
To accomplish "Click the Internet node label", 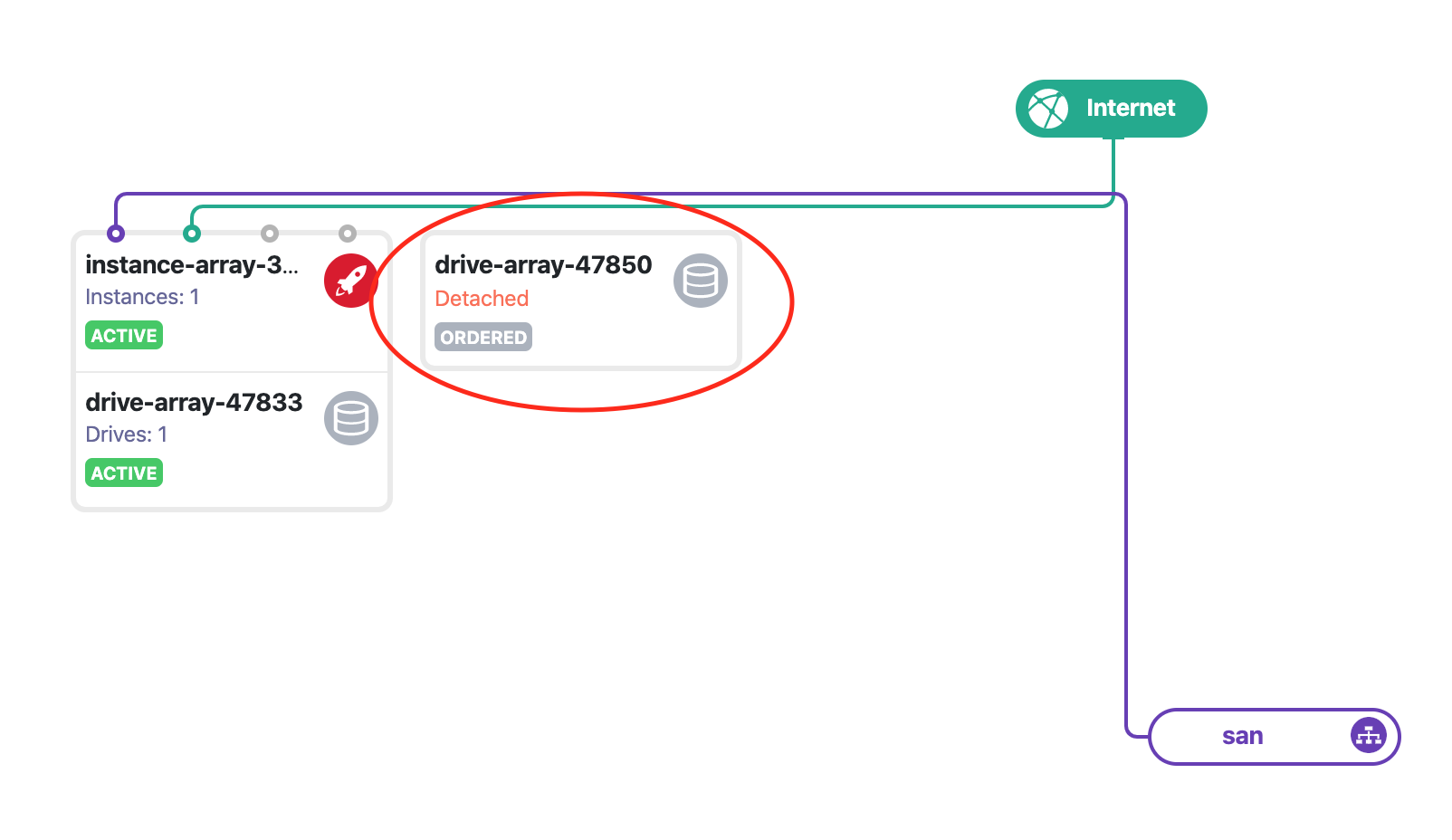I will click(x=1131, y=109).
